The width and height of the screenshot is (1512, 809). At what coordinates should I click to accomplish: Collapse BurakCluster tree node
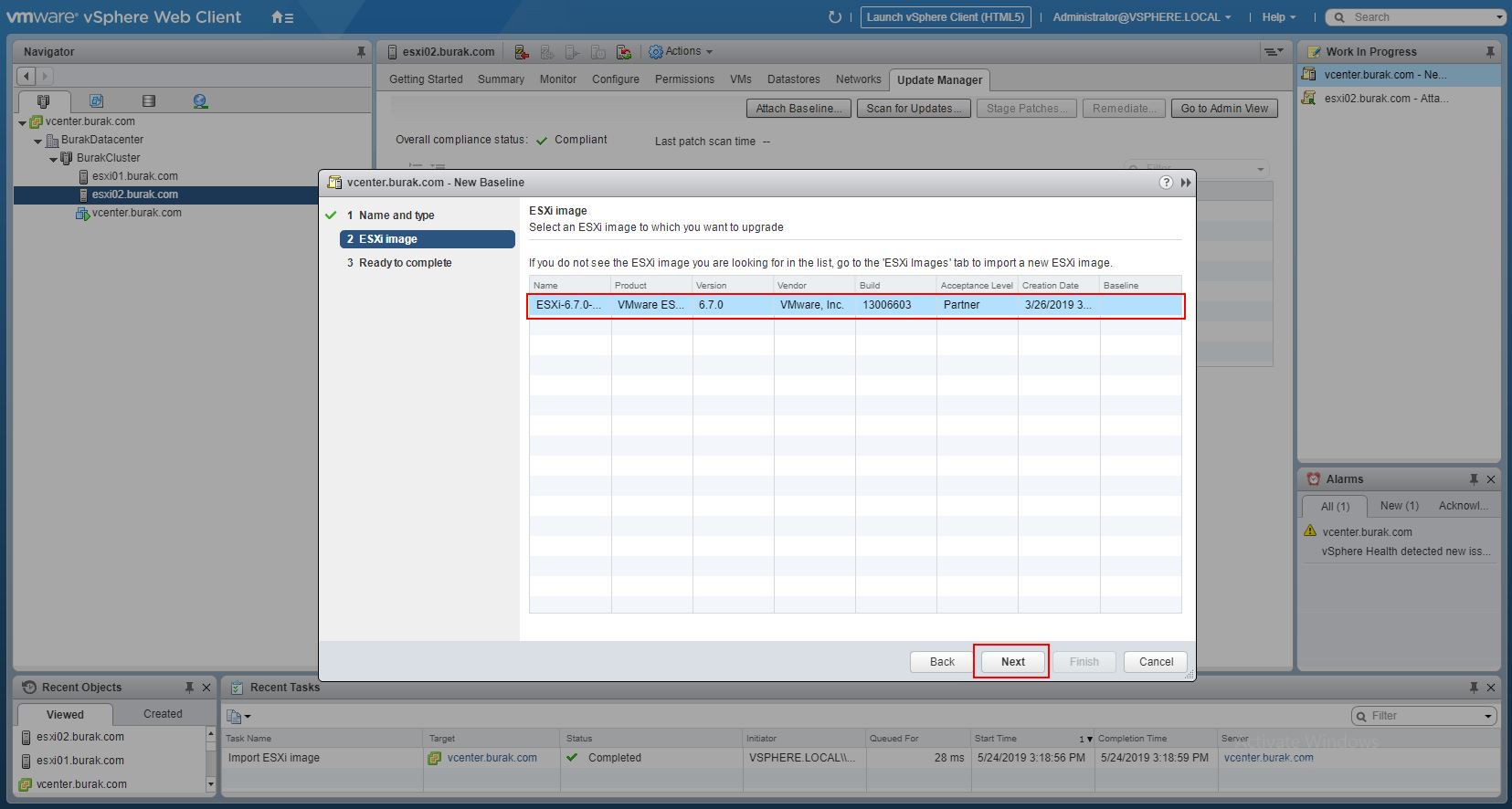point(54,159)
